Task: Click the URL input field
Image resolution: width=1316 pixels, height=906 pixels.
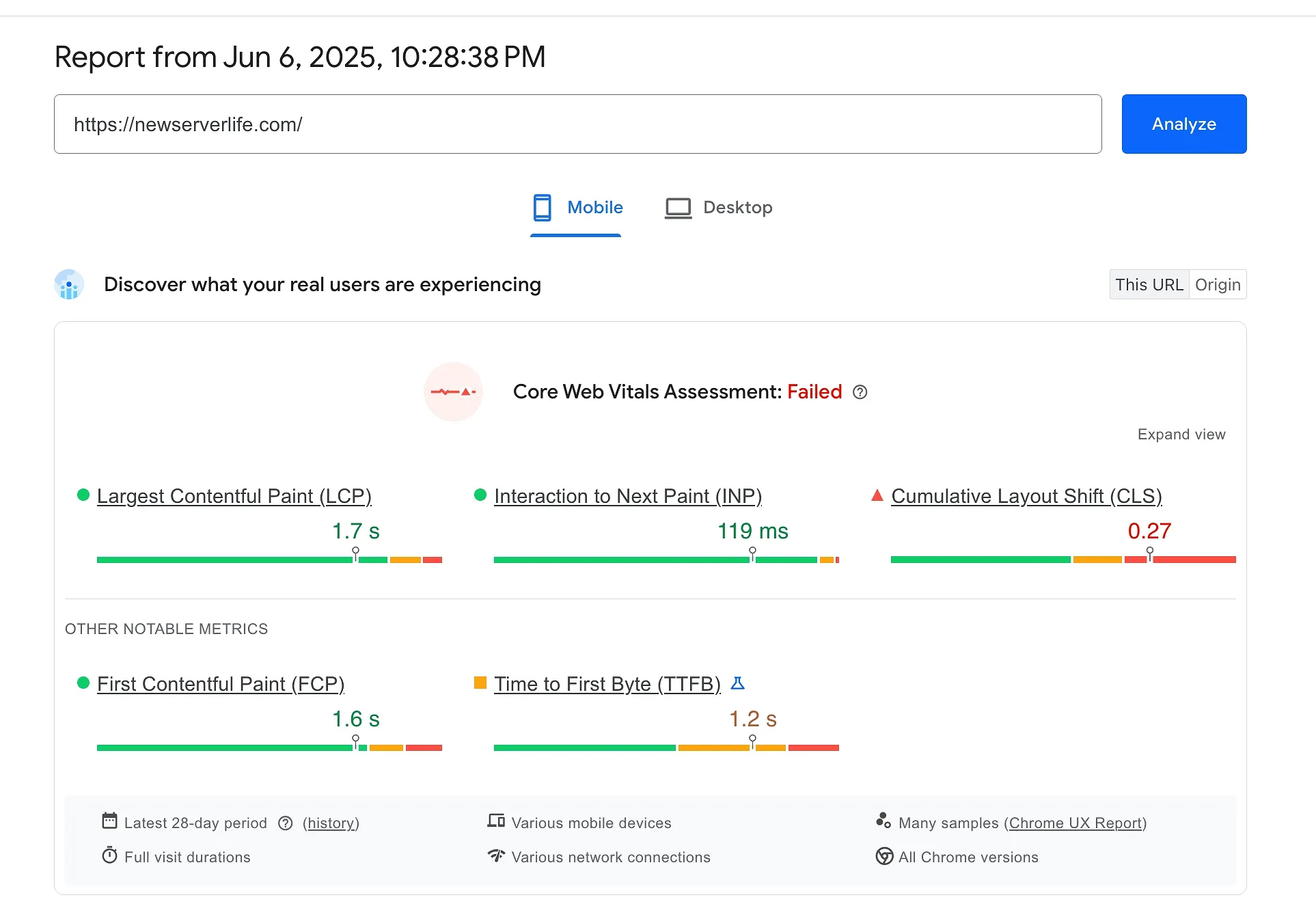Action: [x=577, y=124]
